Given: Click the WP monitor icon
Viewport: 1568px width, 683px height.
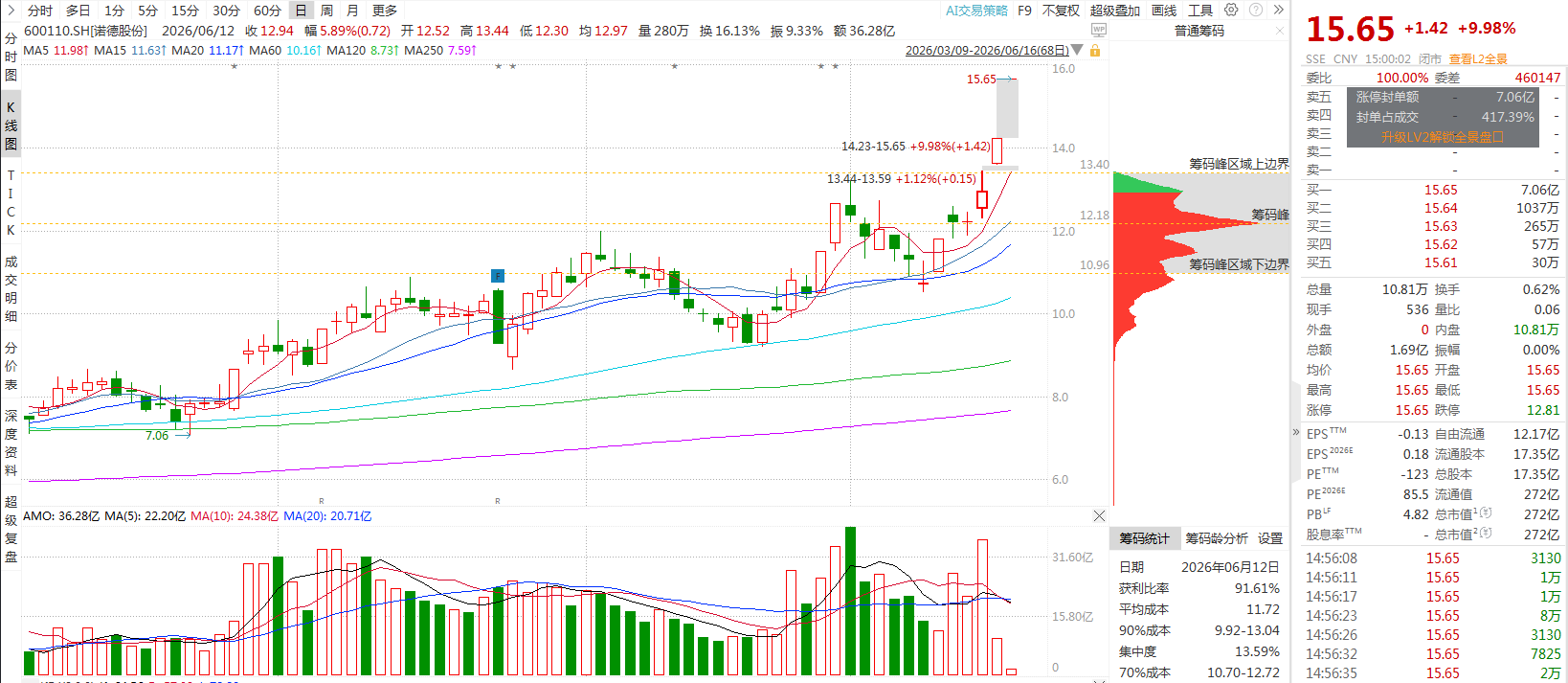Looking at the screenshot, I should coord(1099,31).
